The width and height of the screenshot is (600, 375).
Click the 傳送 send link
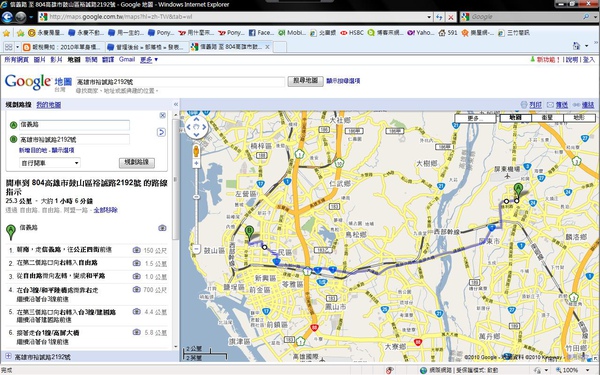[x=558, y=105]
